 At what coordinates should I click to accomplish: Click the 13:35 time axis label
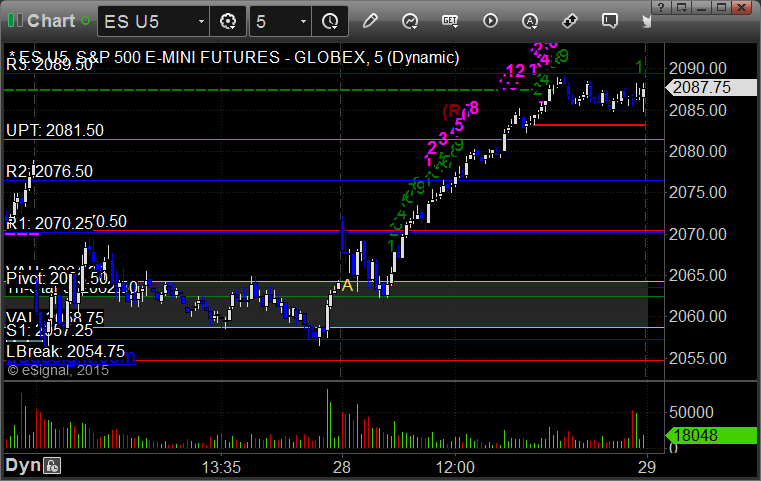coord(221,467)
